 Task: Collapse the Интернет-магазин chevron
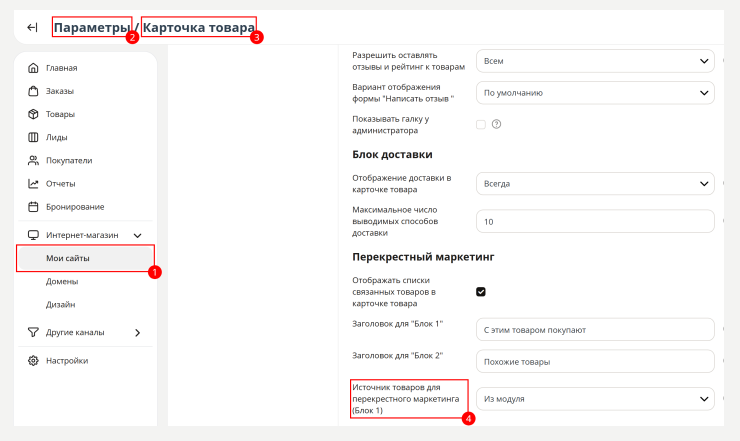point(137,235)
